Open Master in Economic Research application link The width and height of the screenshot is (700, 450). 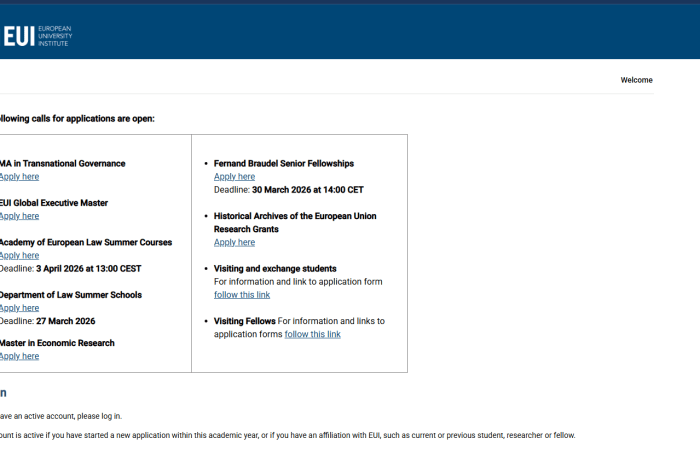(20, 356)
